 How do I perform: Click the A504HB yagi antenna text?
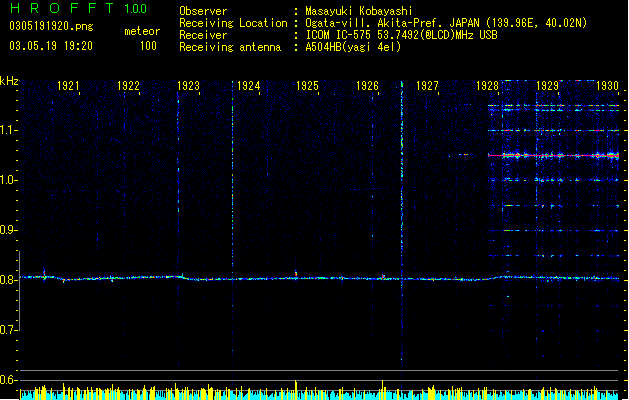click(353, 47)
